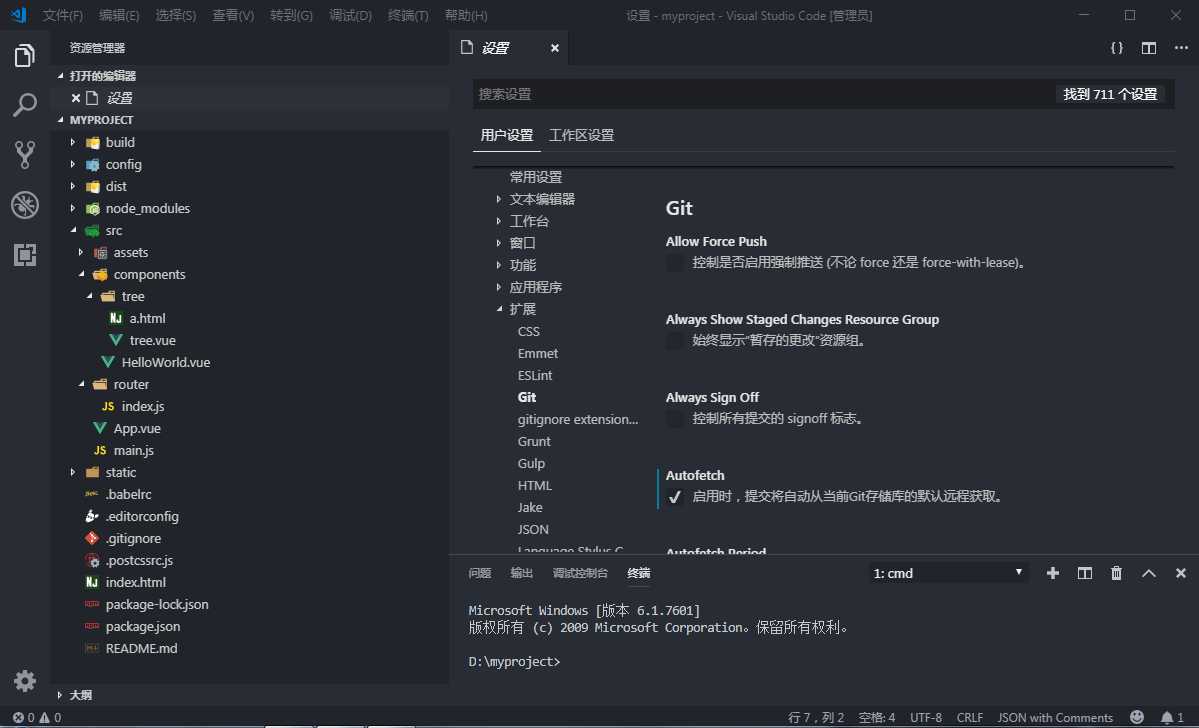Switch to 问题 panel tab
The height and width of the screenshot is (728, 1199).
click(479, 573)
